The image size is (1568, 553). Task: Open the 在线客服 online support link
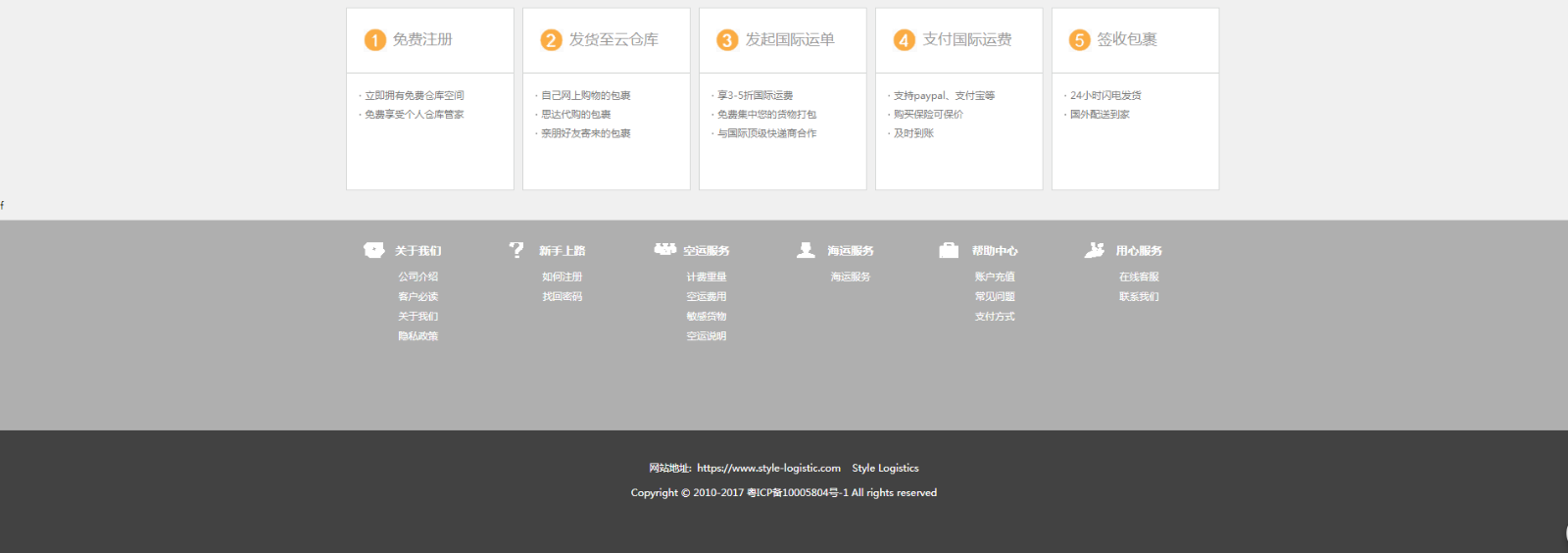click(x=1139, y=276)
